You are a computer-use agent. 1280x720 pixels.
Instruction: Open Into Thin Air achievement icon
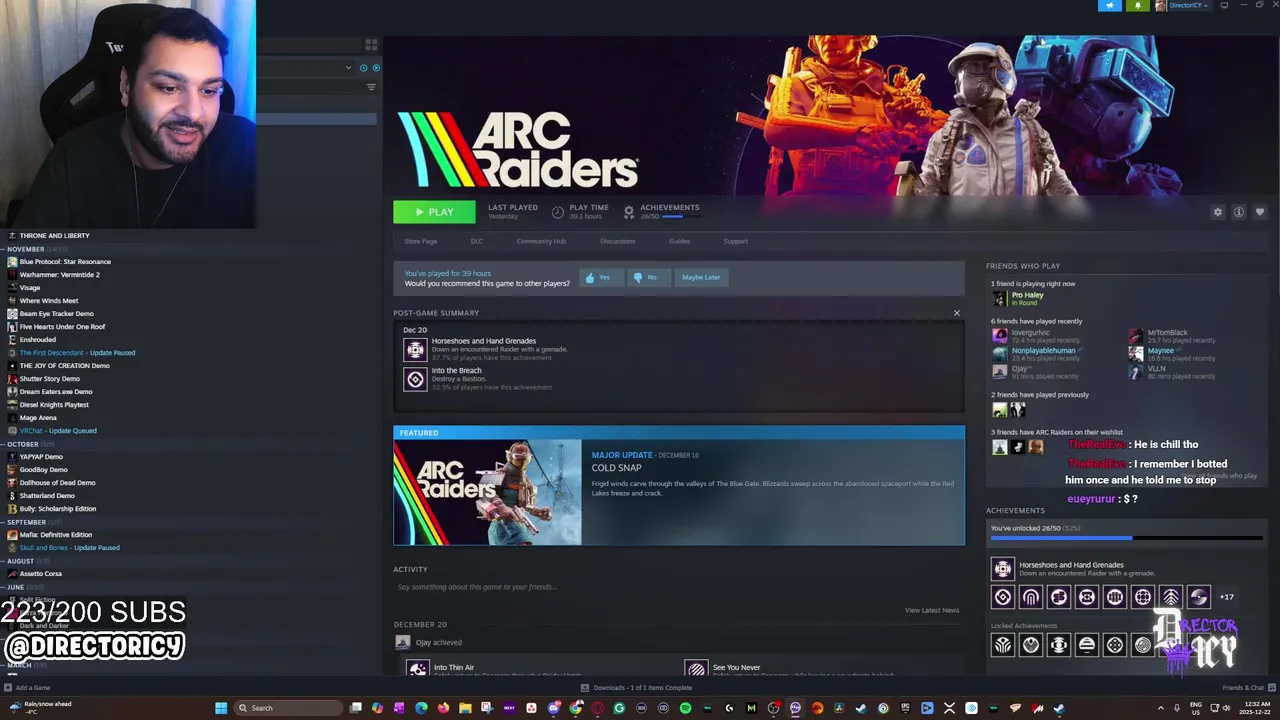tap(417, 669)
